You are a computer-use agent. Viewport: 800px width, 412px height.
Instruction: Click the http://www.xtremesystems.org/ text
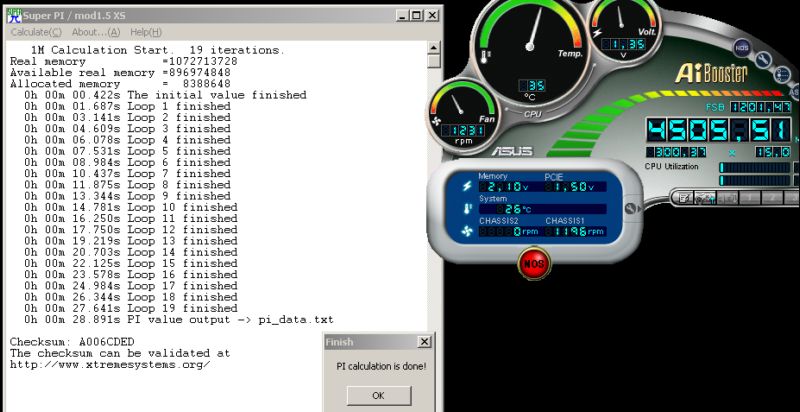(x=110, y=364)
